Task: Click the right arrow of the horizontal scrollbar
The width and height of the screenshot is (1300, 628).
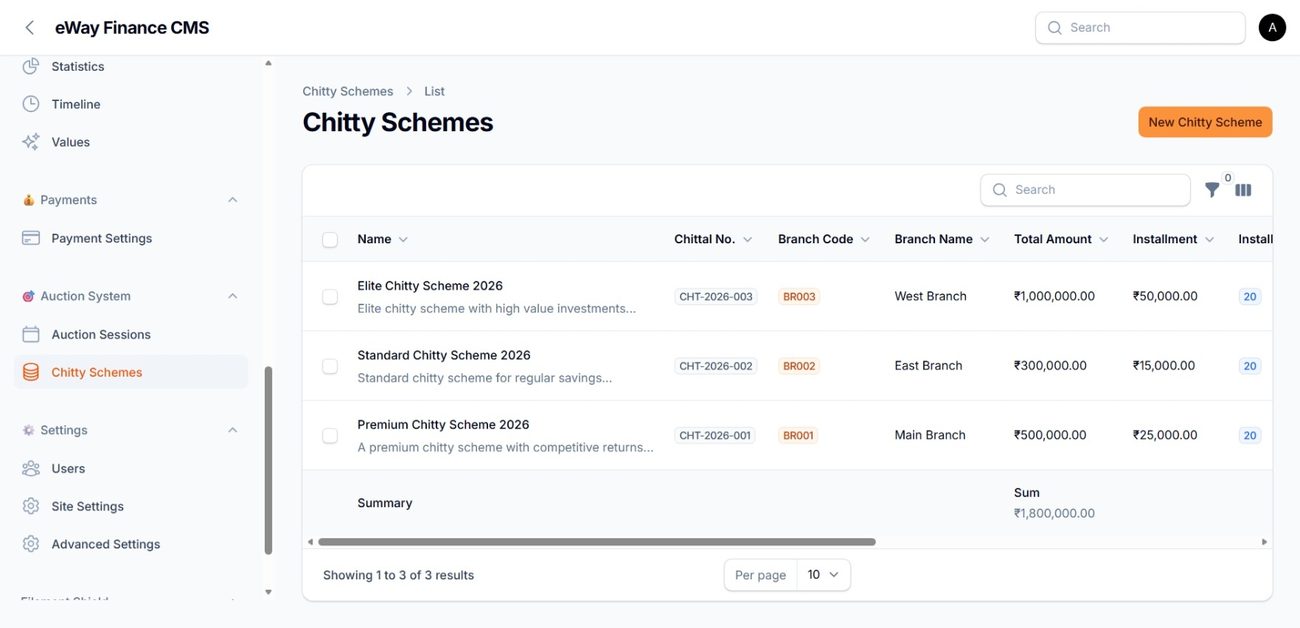Action: click(1264, 542)
